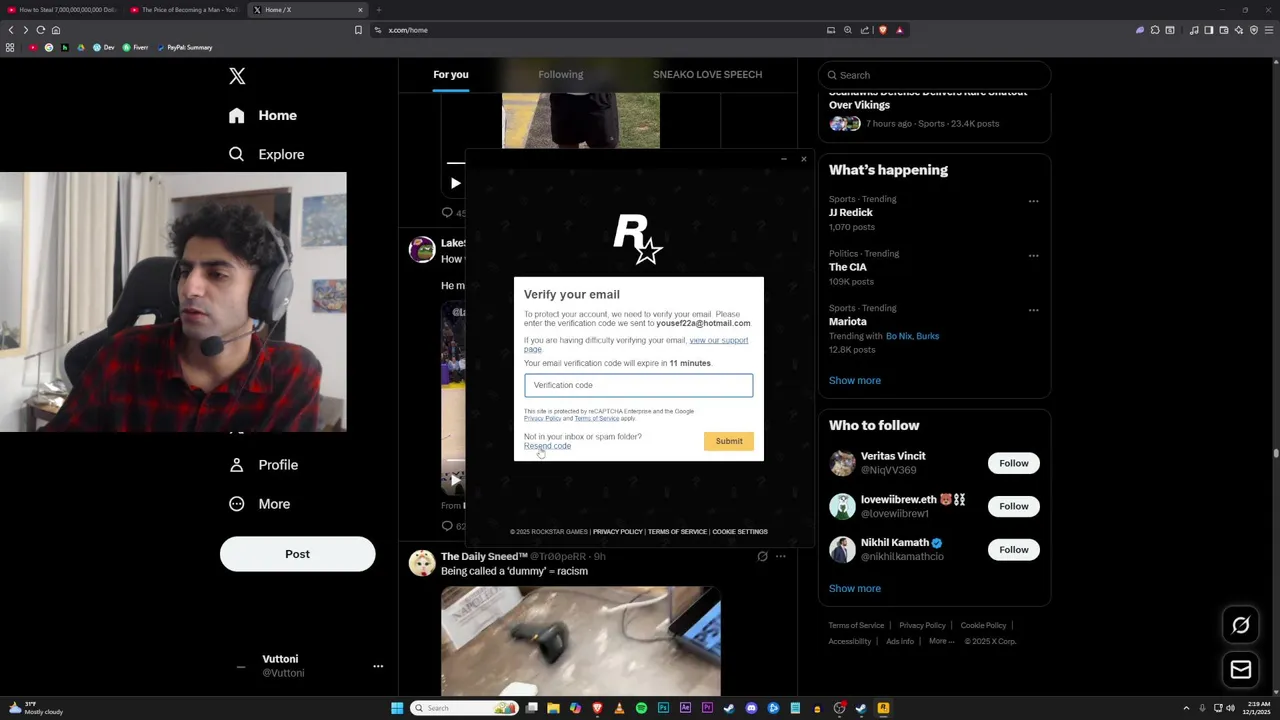Screen dimensions: 1280x720
Task: Follow lovewiibrew.eth
Action: pyautogui.click(x=1013, y=506)
